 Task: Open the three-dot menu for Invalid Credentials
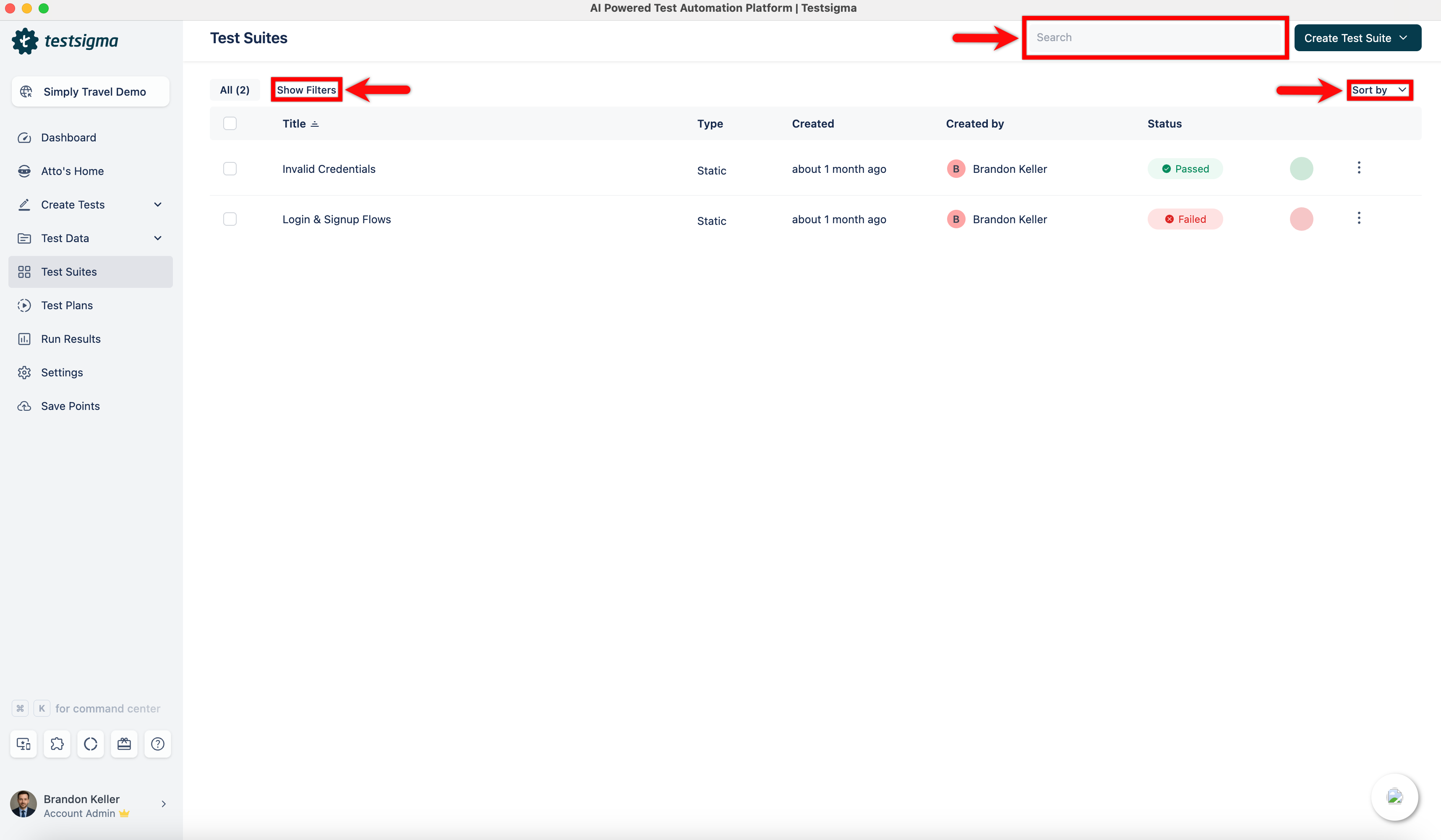(1359, 167)
